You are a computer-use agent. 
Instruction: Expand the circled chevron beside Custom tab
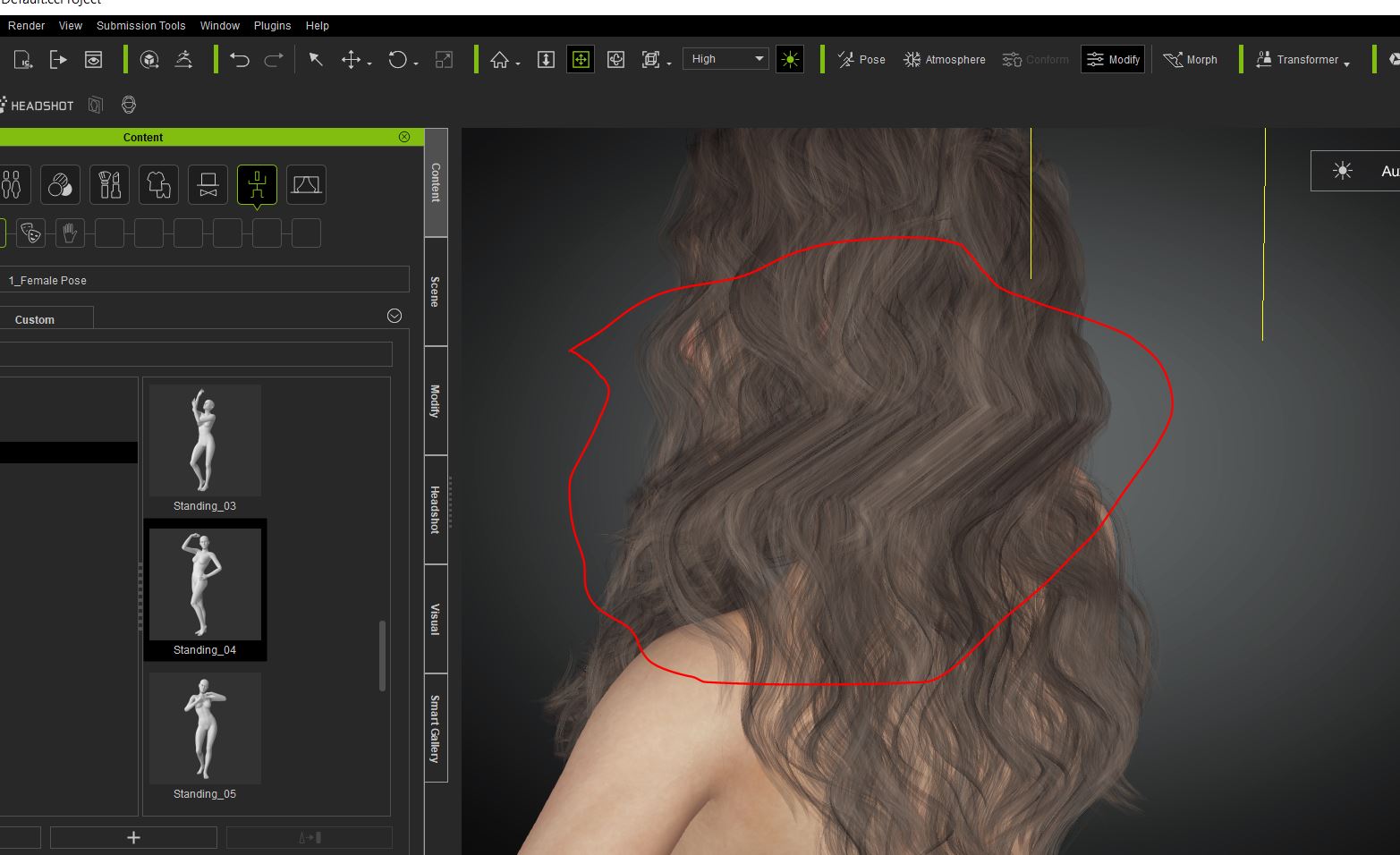point(395,316)
